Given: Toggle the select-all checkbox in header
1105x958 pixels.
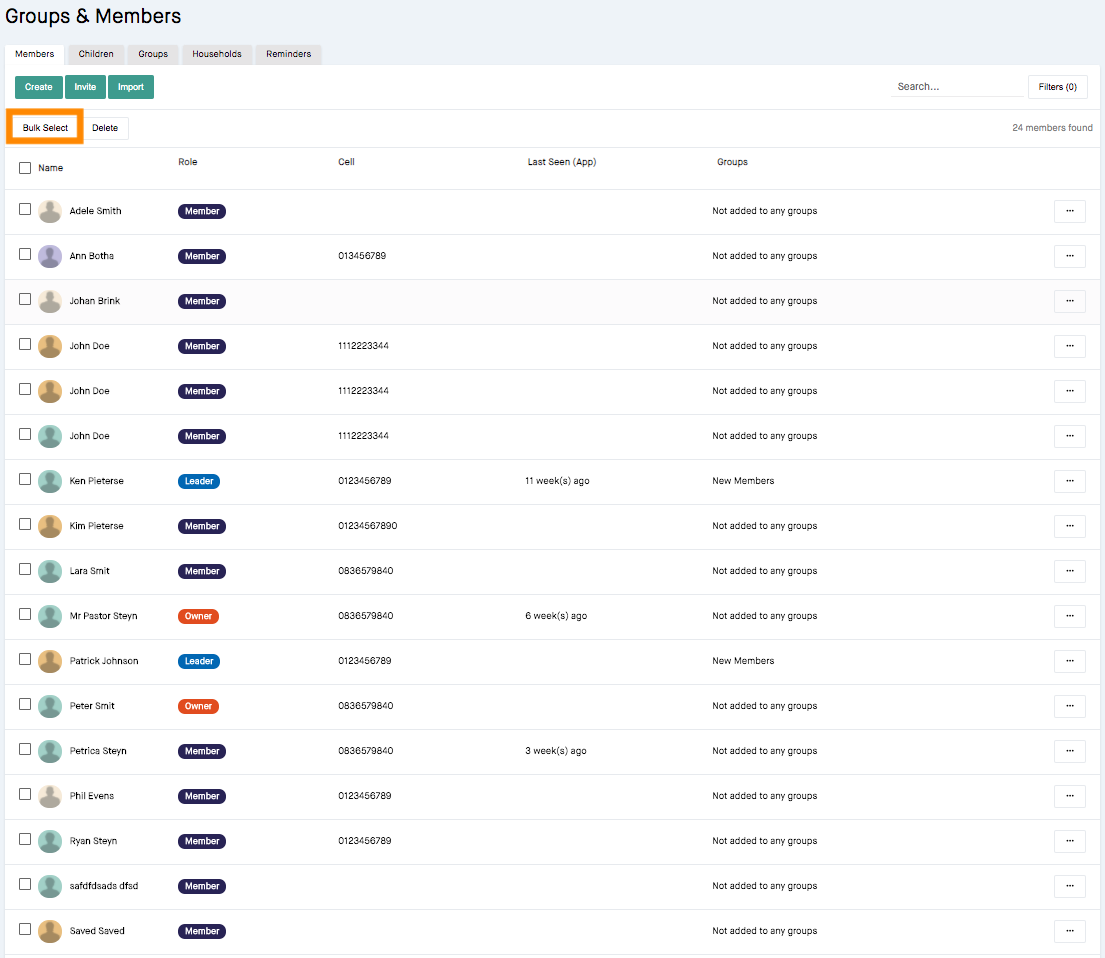Looking at the screenshot, I should pos(25,167).
